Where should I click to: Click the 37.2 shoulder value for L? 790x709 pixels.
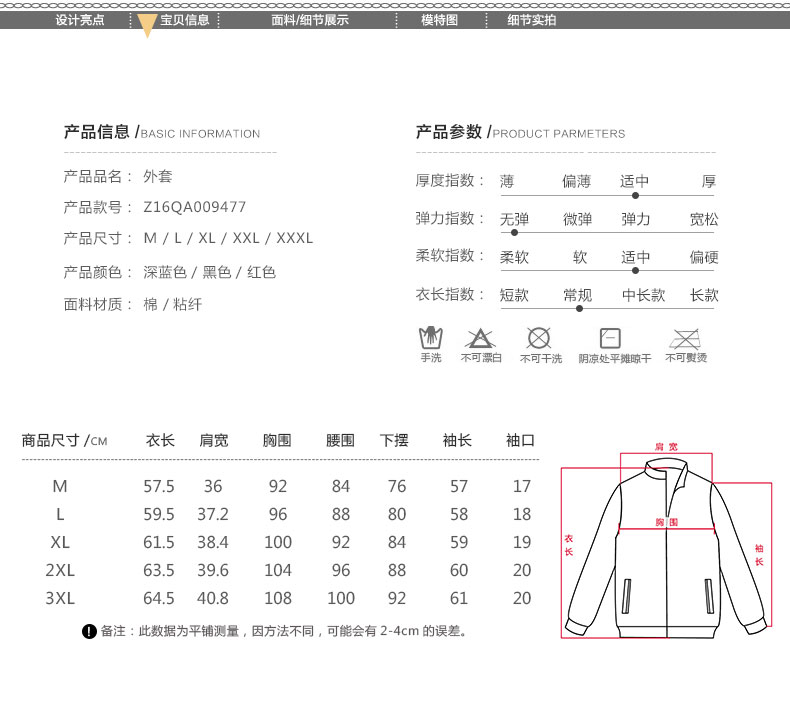(213, 514)
